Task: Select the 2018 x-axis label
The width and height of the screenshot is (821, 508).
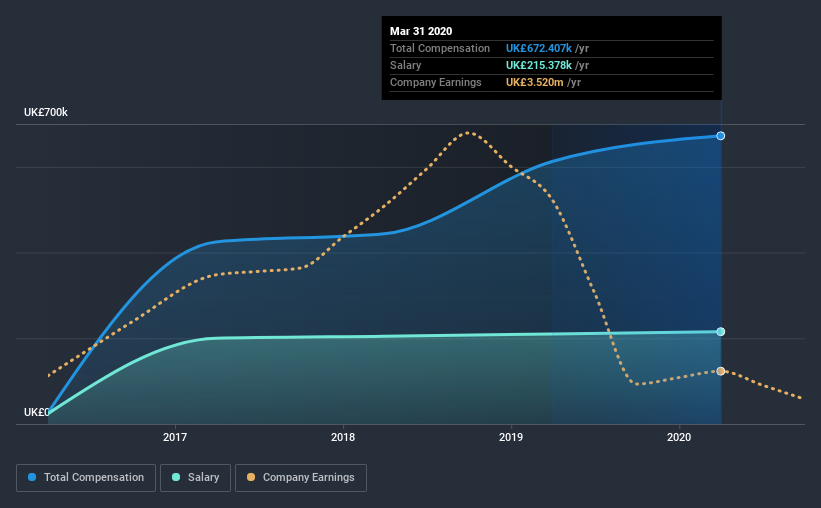Action: click(x=343, y=437)
